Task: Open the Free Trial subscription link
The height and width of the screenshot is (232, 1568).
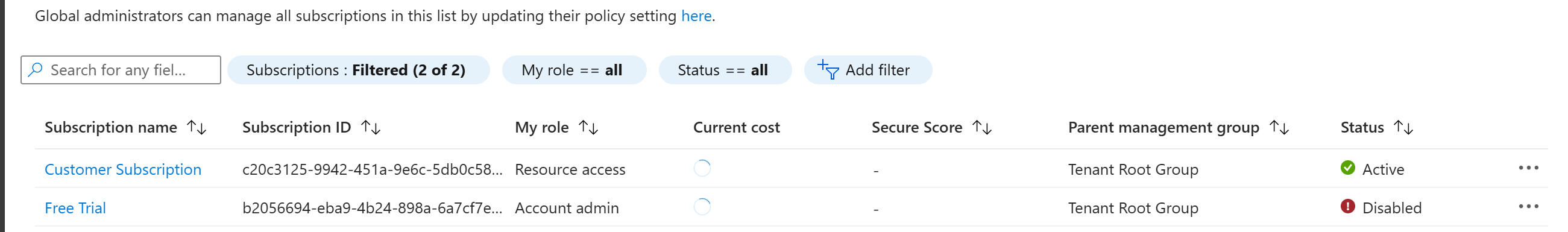Action: [x=75, y=208]
